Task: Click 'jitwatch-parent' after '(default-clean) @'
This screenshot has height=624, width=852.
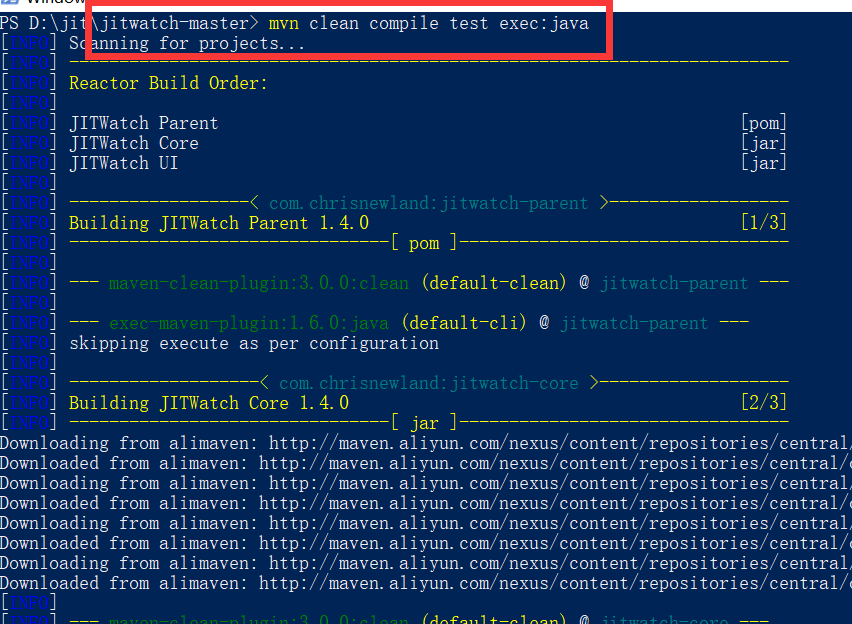Action: 674,283
